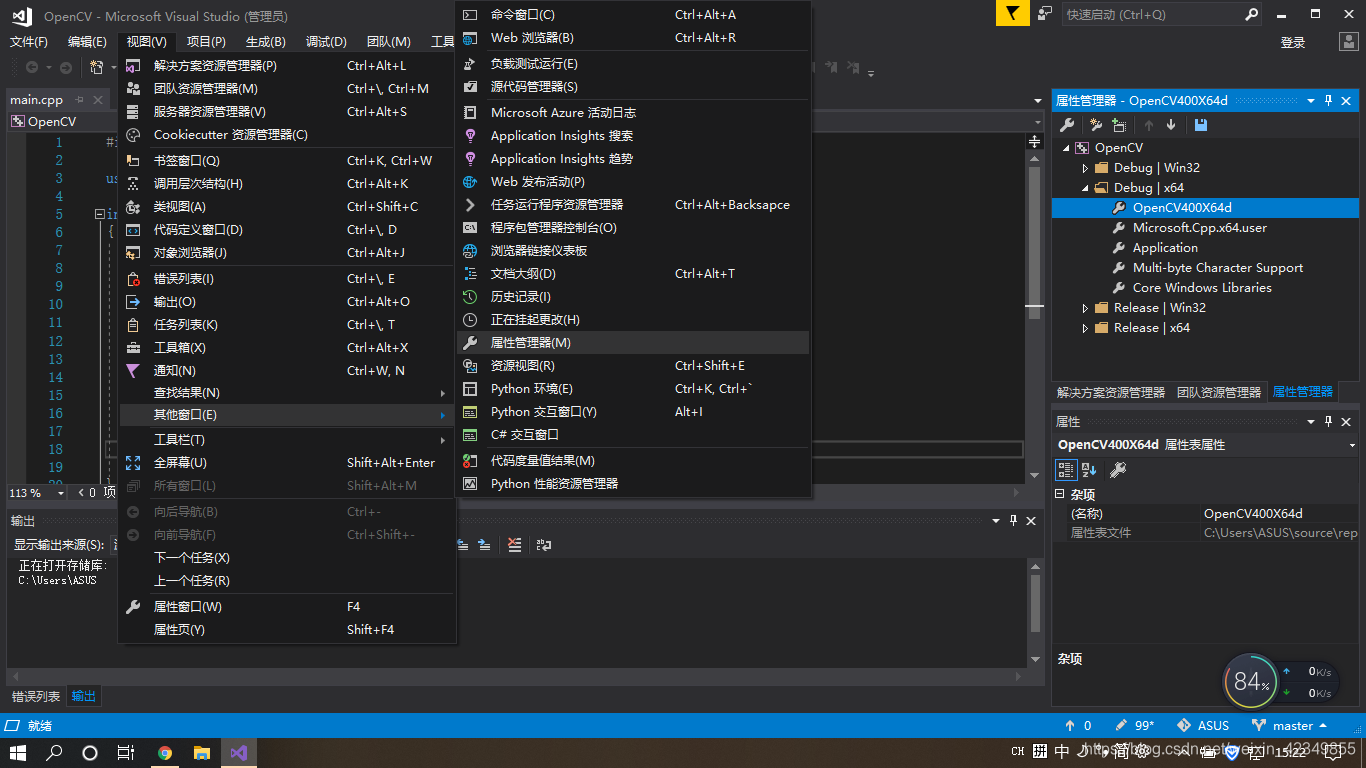The image size is (1366, 768).
Task: Click the save icon in Property Manager toolbar
Action: pyautogui.click(x=1201, y=125)
